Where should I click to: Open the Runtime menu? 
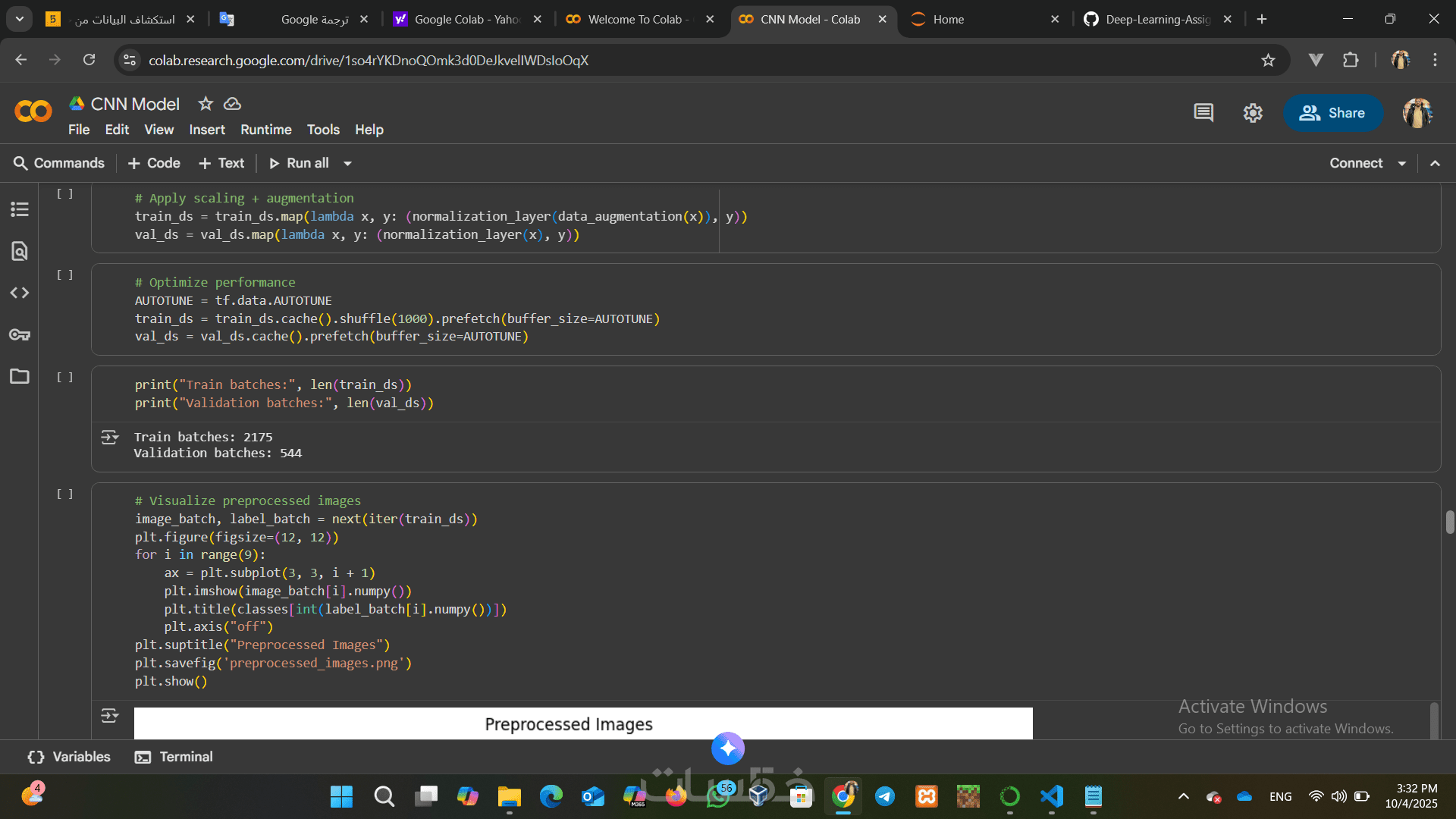pyautogui.click(x=265, y=130)
